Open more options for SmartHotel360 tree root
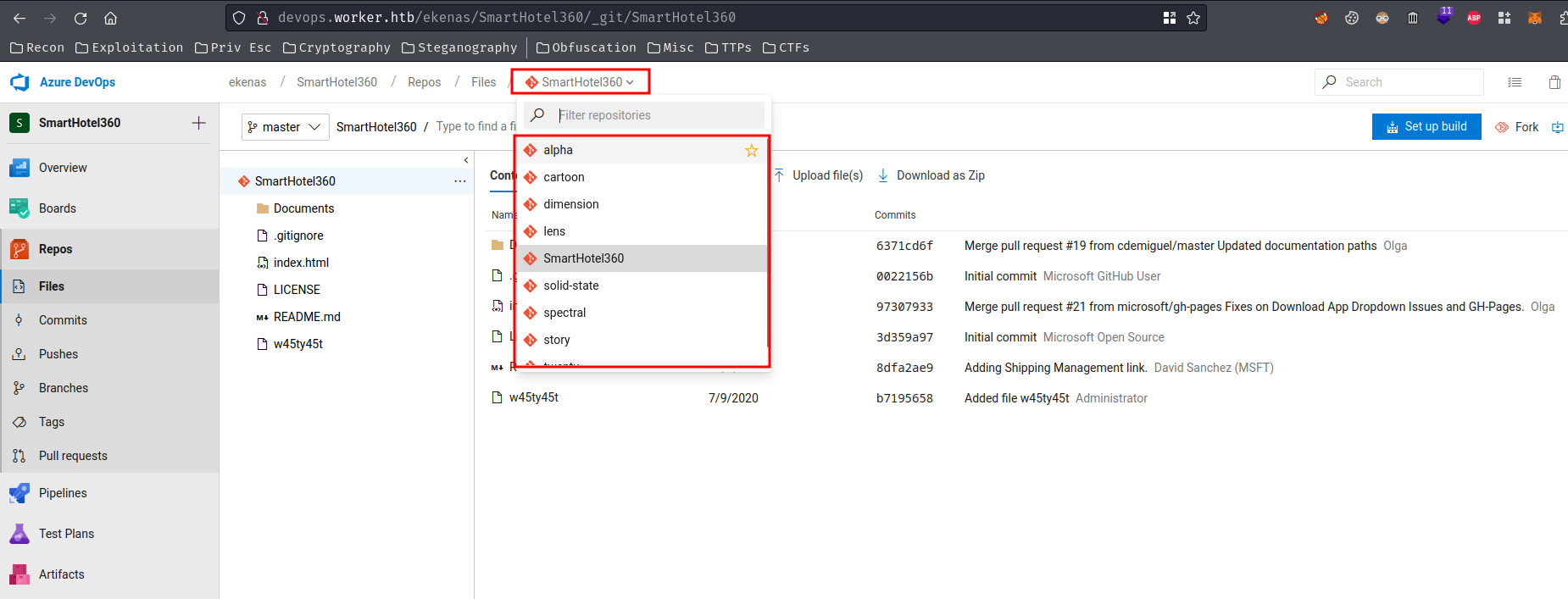The width and height of the screenshot is (1568, 599). click(460, 181)
